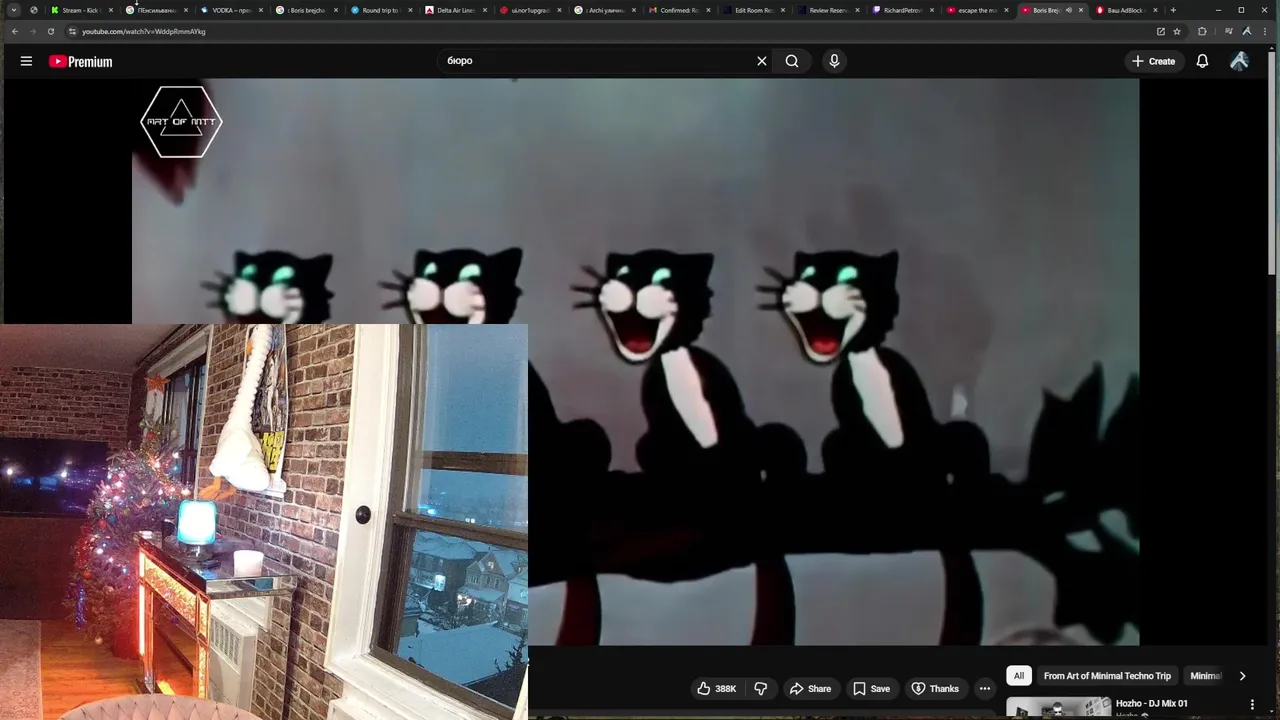This screenshot has height=720, width=1280.
Task: Send Thanks to the creator
Action: coord(935,689)
